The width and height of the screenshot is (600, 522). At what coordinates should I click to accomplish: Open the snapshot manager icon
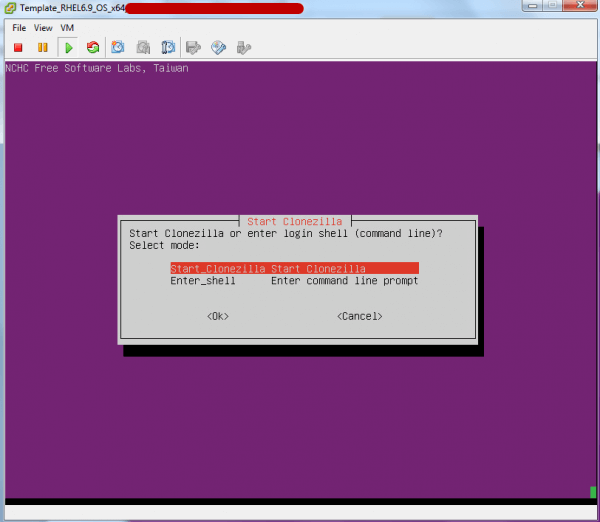point(168,47)
